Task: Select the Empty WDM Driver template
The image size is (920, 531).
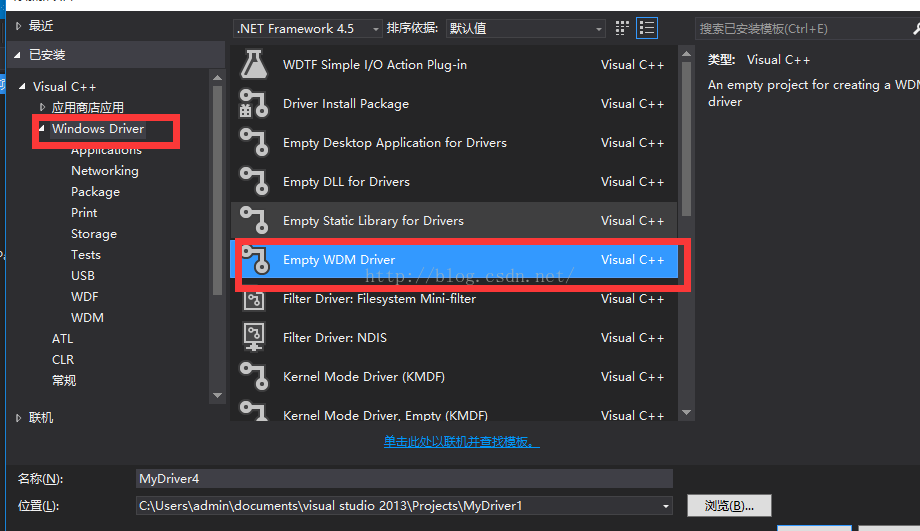Action: (454, 260)
